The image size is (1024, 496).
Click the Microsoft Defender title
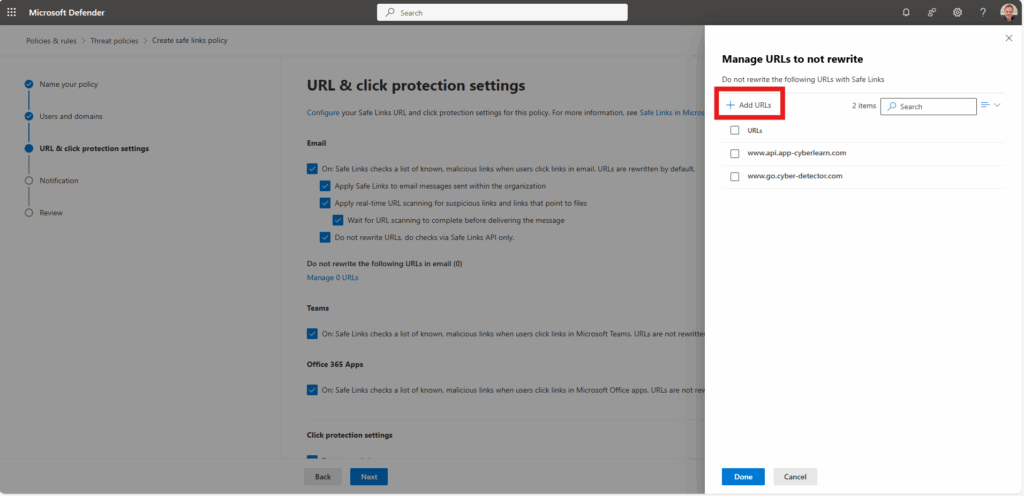(67, 12)
